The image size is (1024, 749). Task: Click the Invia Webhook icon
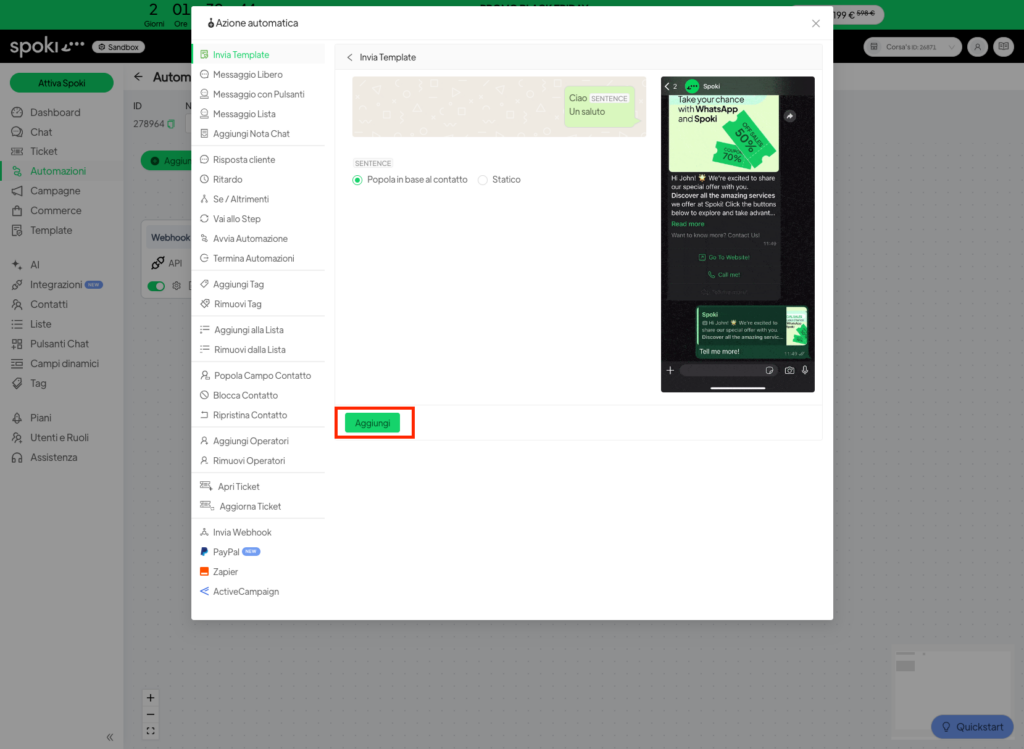[204, 533]
